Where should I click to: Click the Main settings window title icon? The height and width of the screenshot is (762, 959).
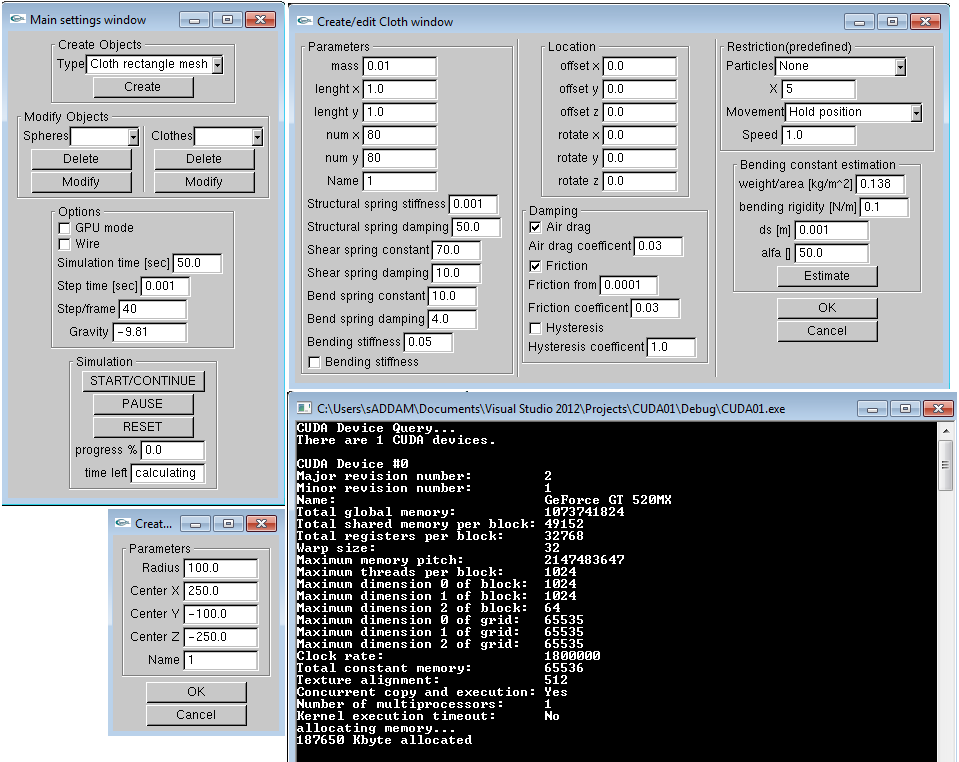click(17, 20)
